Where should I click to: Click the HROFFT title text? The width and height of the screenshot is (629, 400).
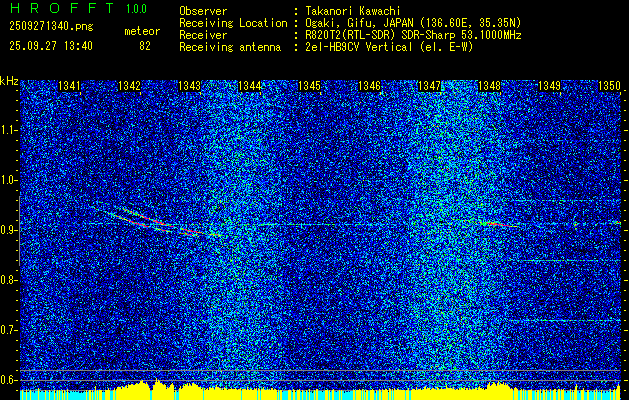click(62, 8)
